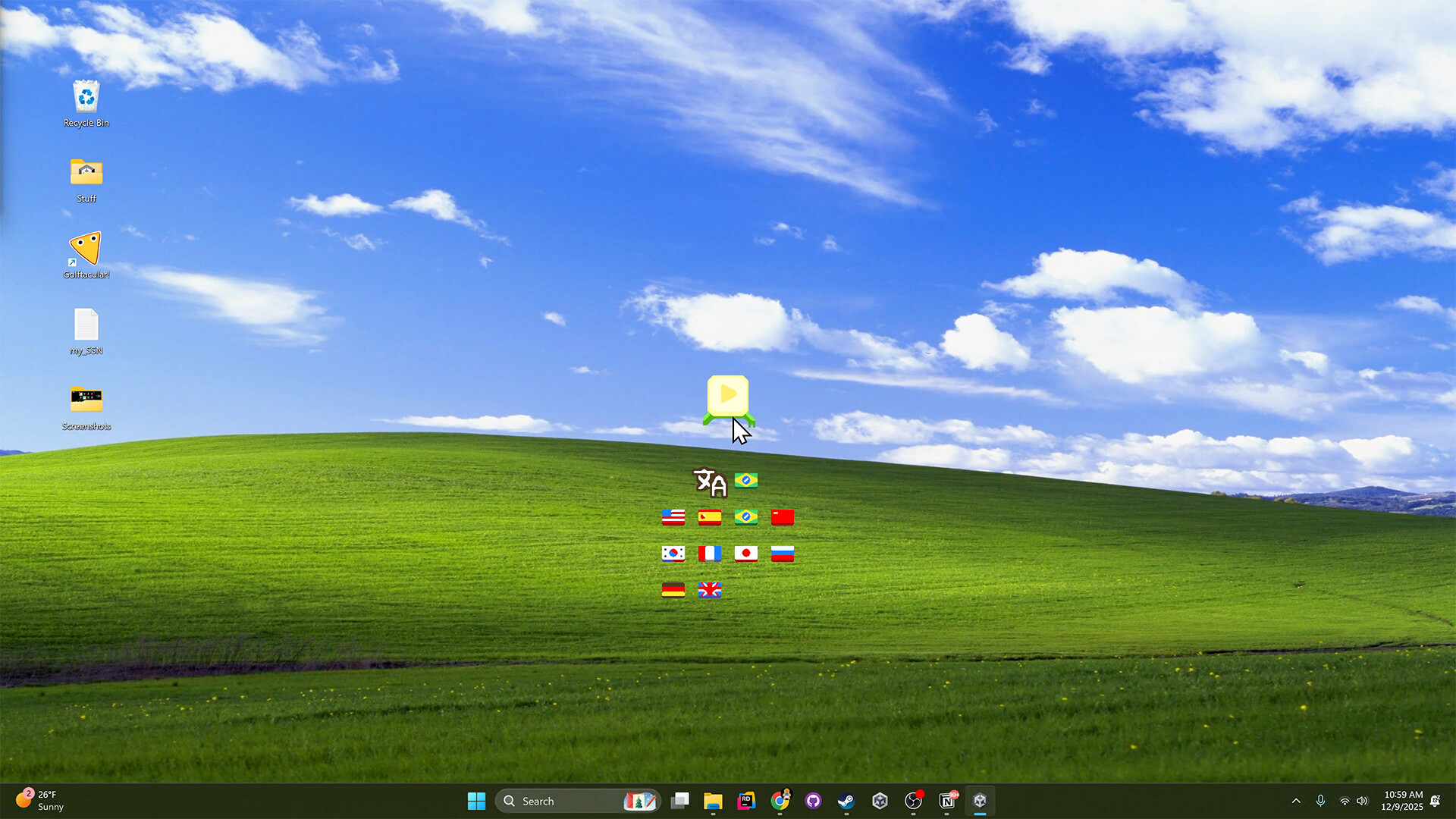Open Steam from the taskbar
Viewport: 1456px width, 819px height.
click(846, 800)
